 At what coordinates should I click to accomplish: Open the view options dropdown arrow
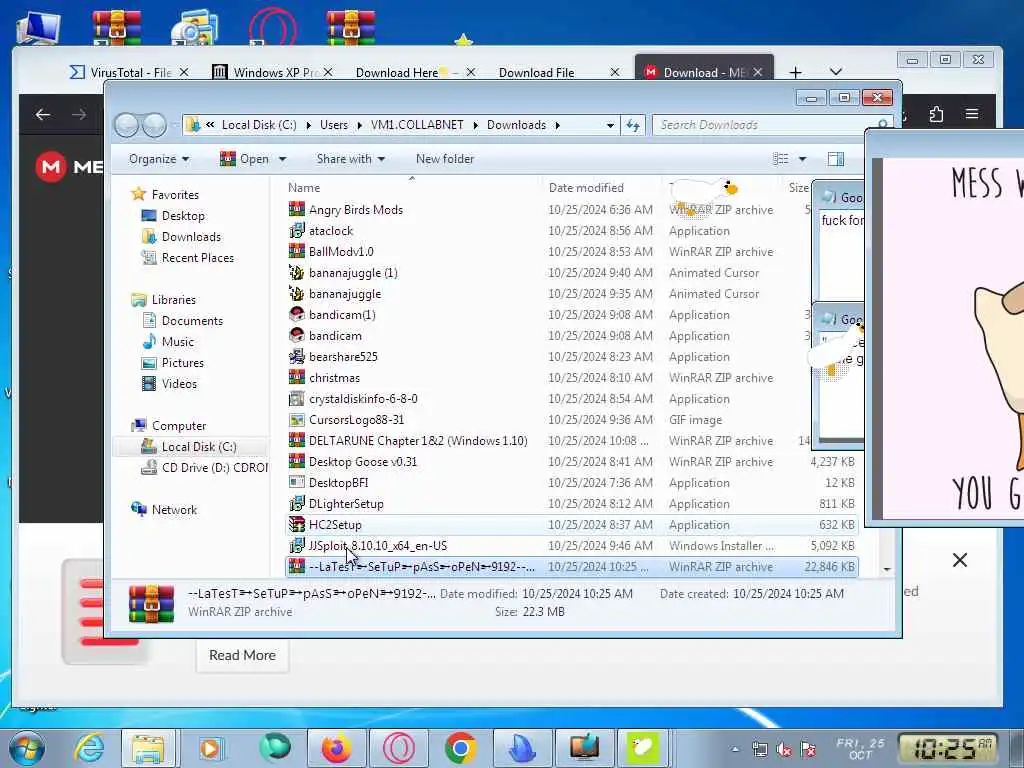coord(803,159)
